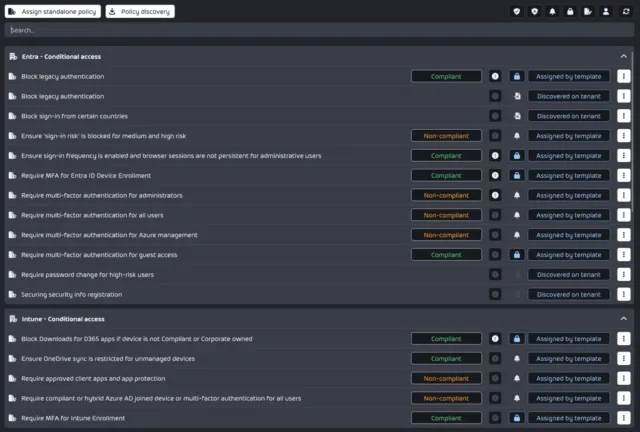Open three-dot menu for Require password change for high-risk users

point(623,275)
